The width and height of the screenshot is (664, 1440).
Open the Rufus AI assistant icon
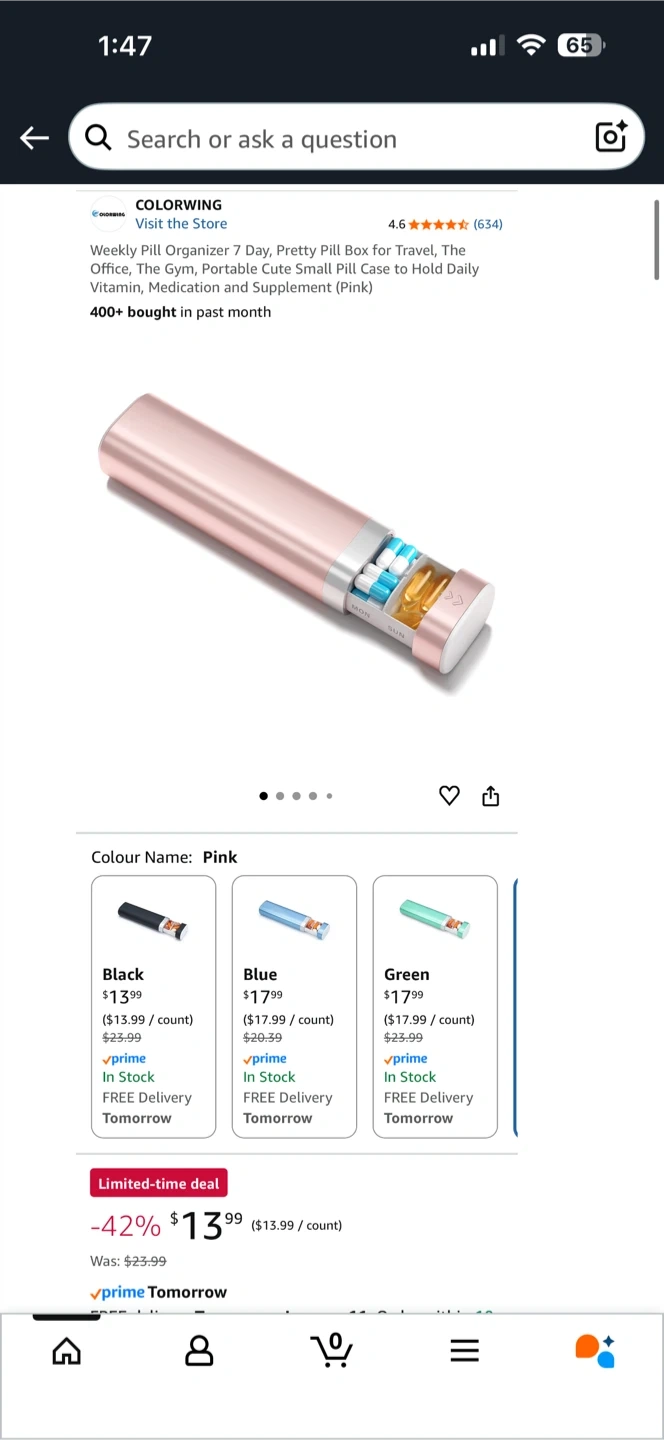click(x=595, y=1350)
